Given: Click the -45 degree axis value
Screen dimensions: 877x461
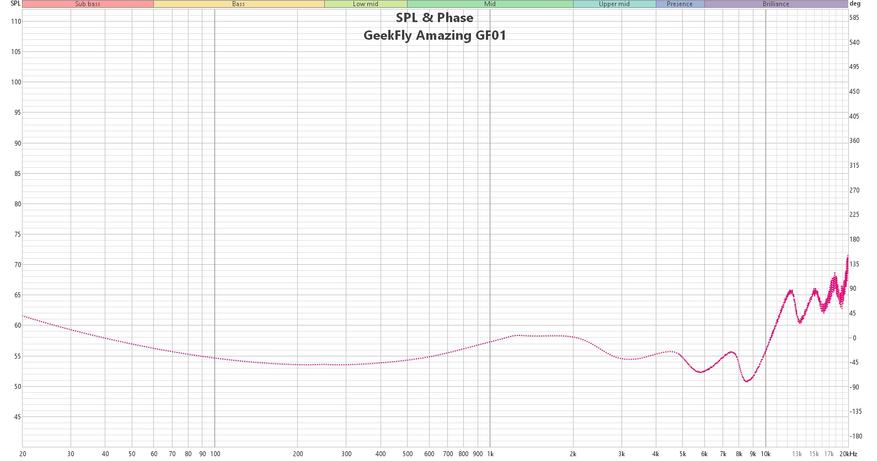Looking at the screenshot, I should click(854, 363).
